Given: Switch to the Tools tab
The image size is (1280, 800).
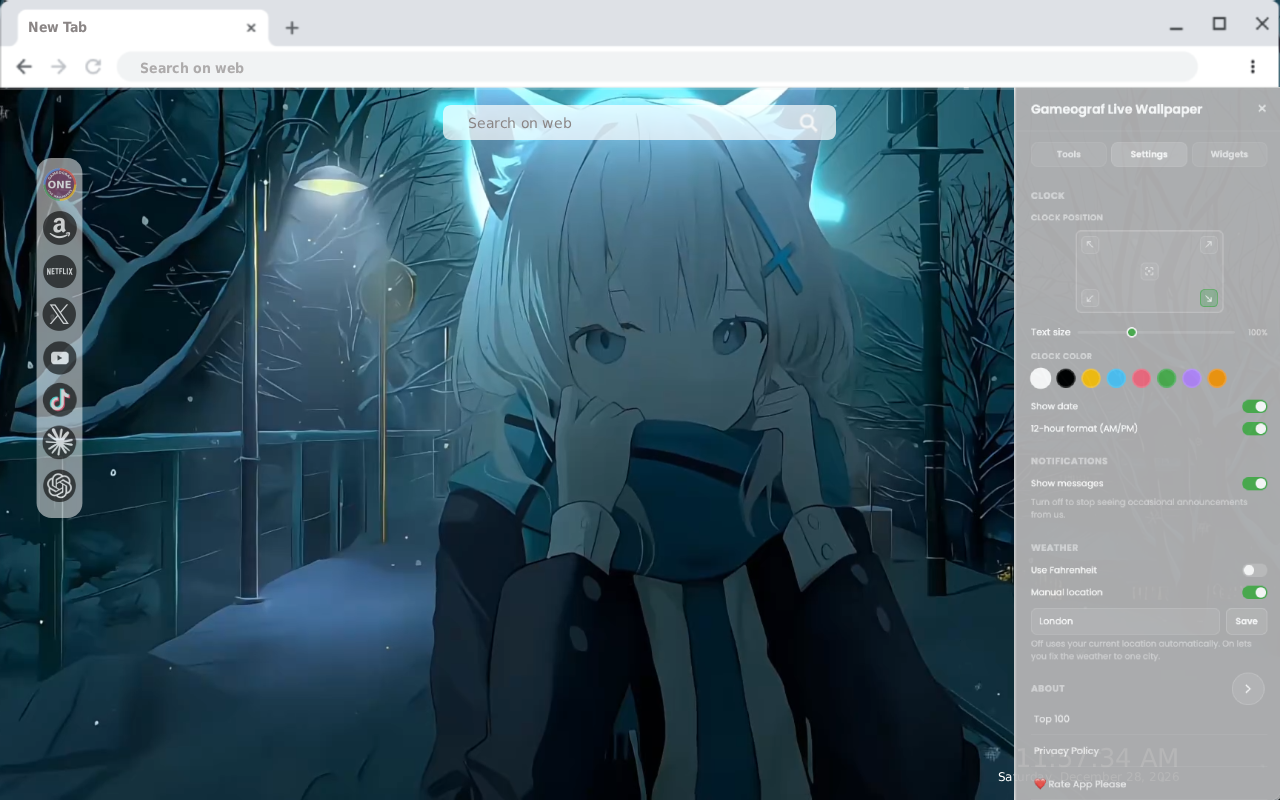Looking at the screenshot, I should click(1069, 154).
